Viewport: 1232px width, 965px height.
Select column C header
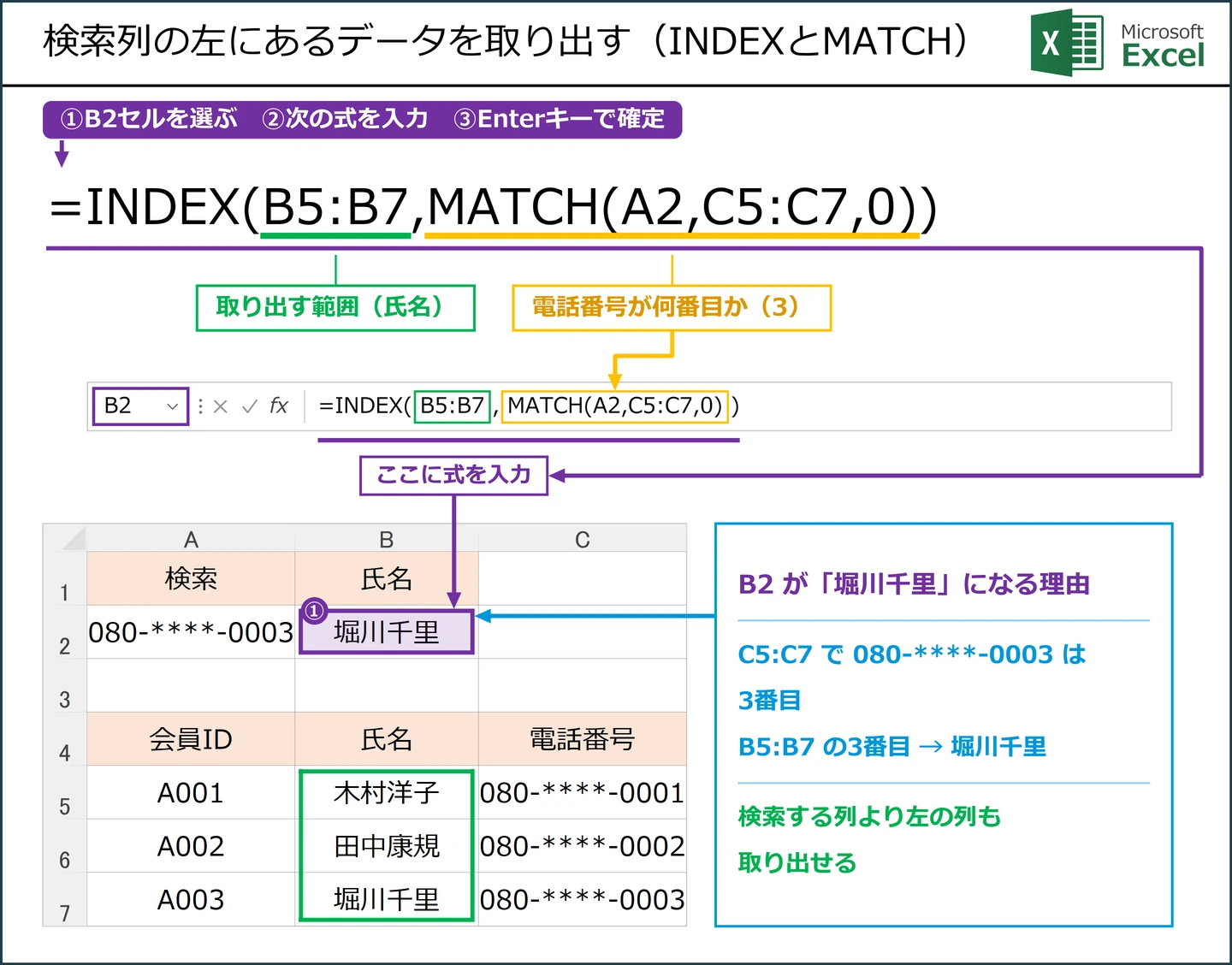click(x=583, y=539)
